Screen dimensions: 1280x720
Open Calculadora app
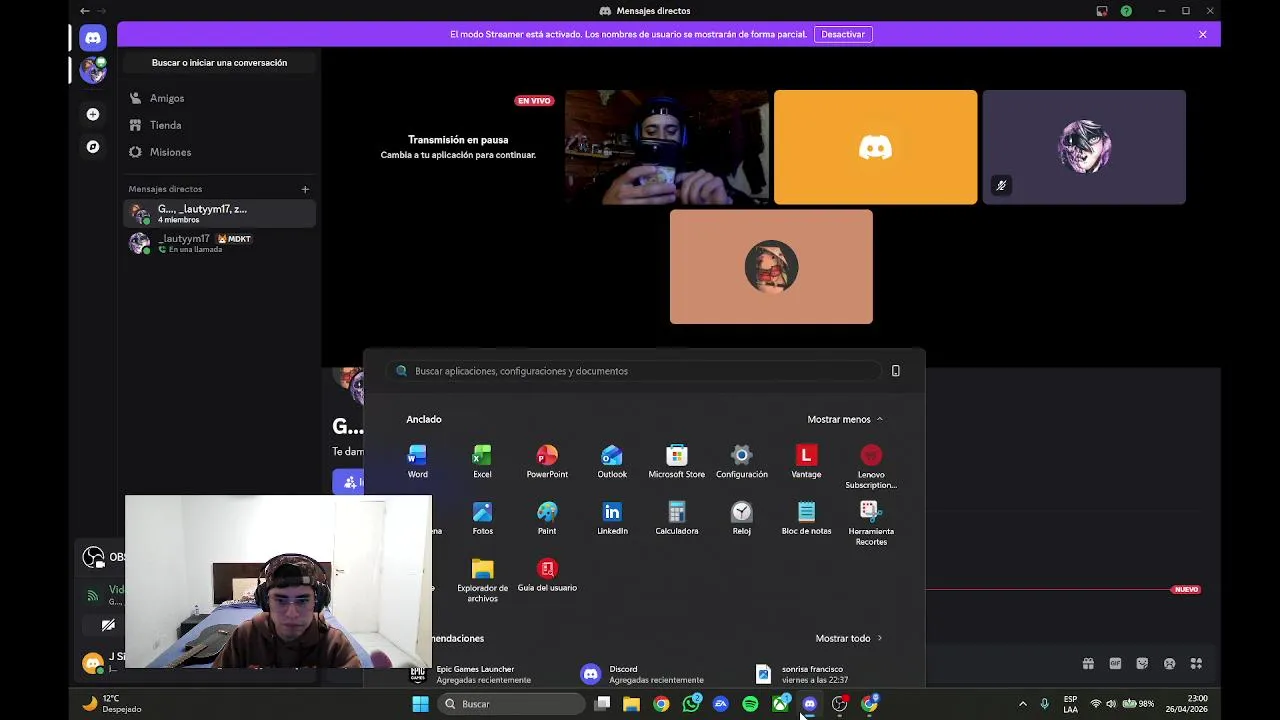click(x=677, y=519)
